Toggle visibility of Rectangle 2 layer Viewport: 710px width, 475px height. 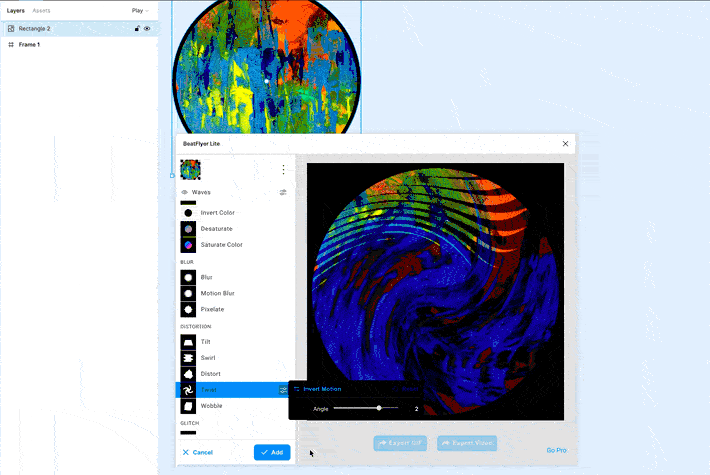147,29
